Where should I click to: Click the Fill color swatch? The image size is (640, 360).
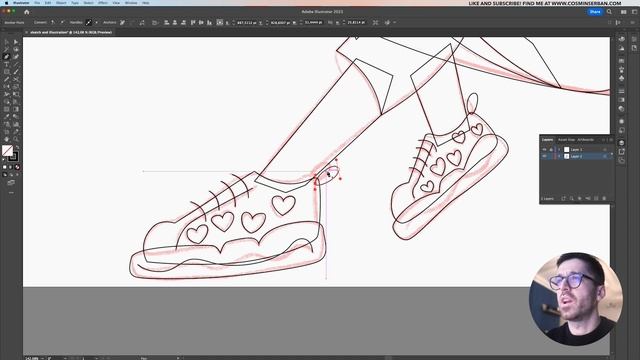click(7, 150)
